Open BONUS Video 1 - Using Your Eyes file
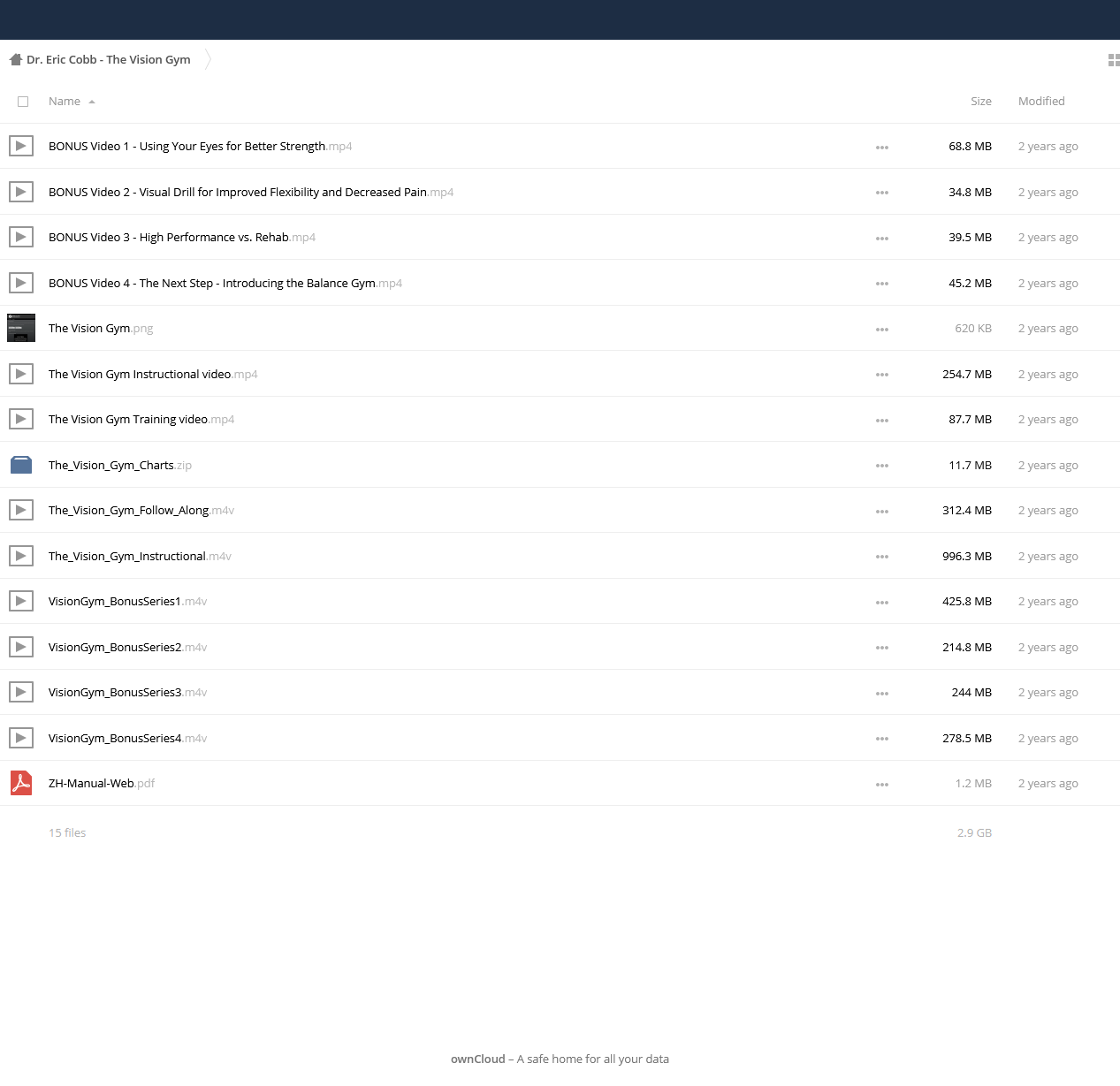 [x=201, y=147]
